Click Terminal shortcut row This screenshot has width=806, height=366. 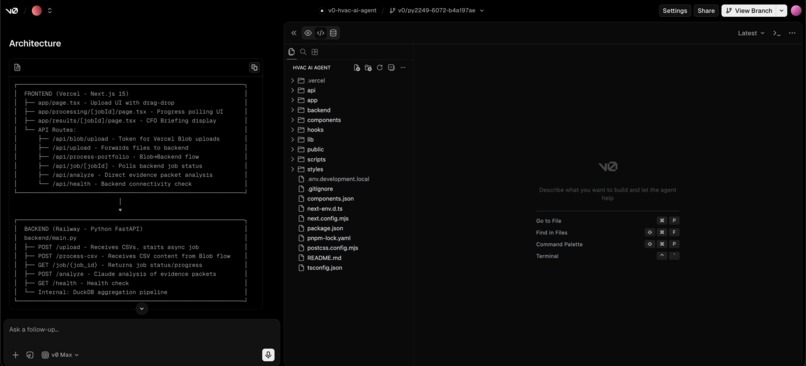(608, 256)
